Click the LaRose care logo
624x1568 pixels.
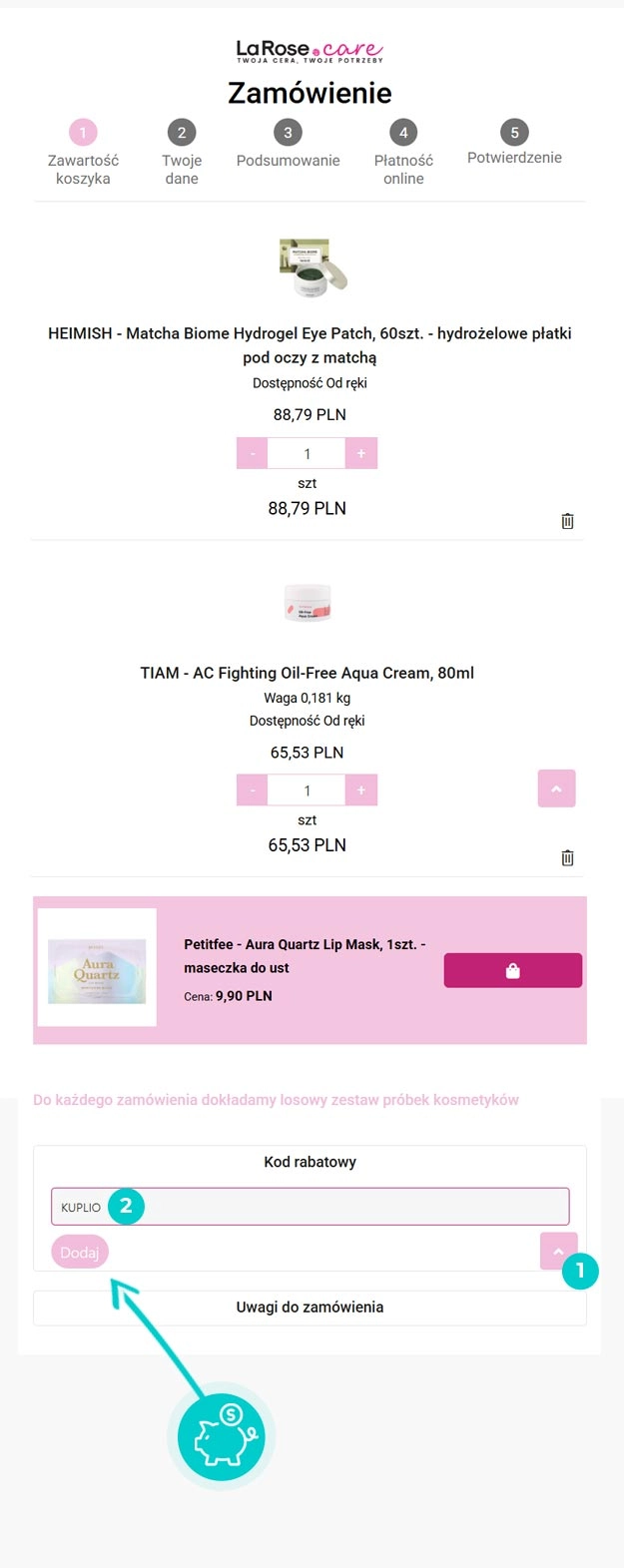click(310, 50)
